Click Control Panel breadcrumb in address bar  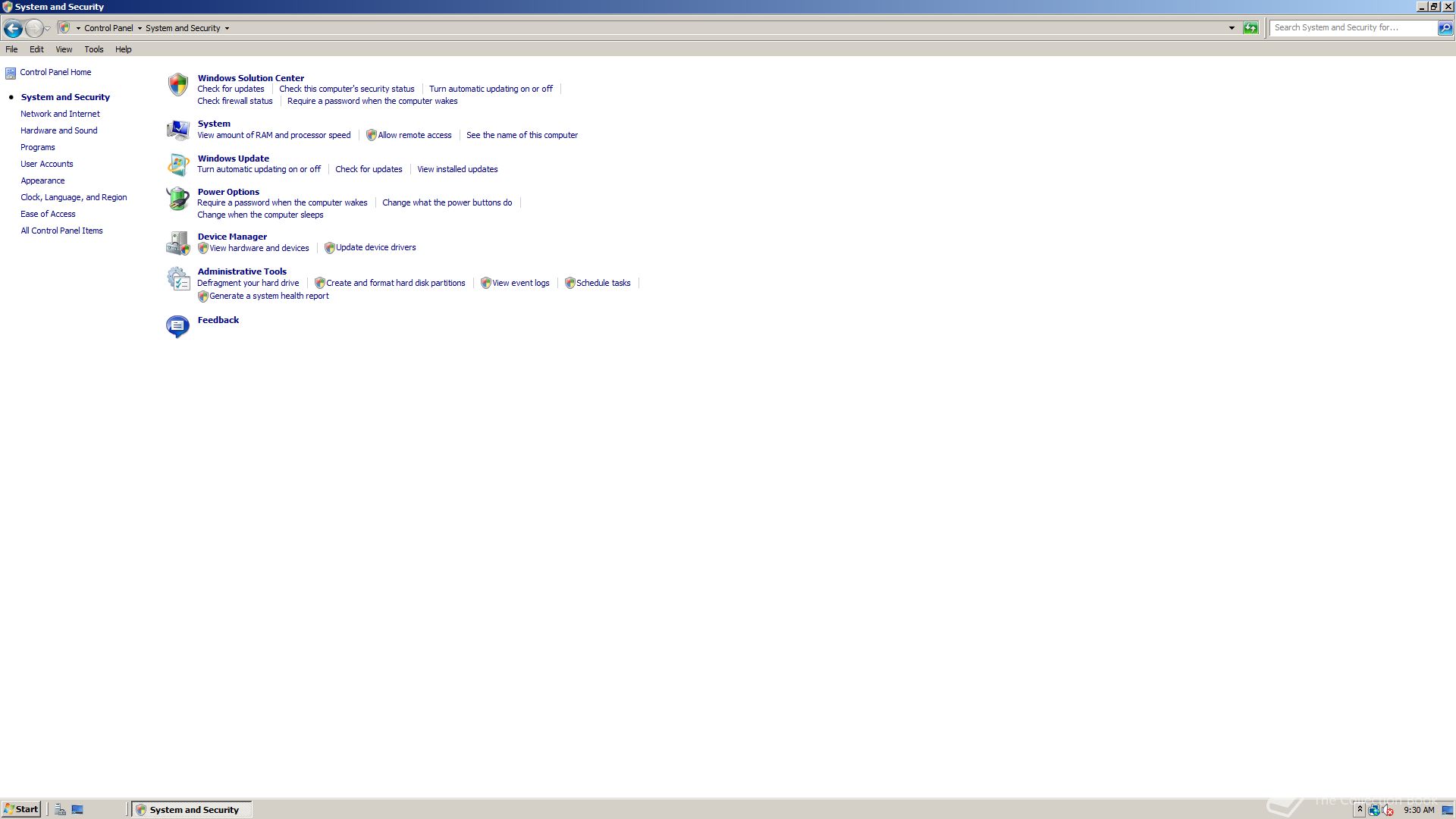pyautogui.click(x=108, y=28)
